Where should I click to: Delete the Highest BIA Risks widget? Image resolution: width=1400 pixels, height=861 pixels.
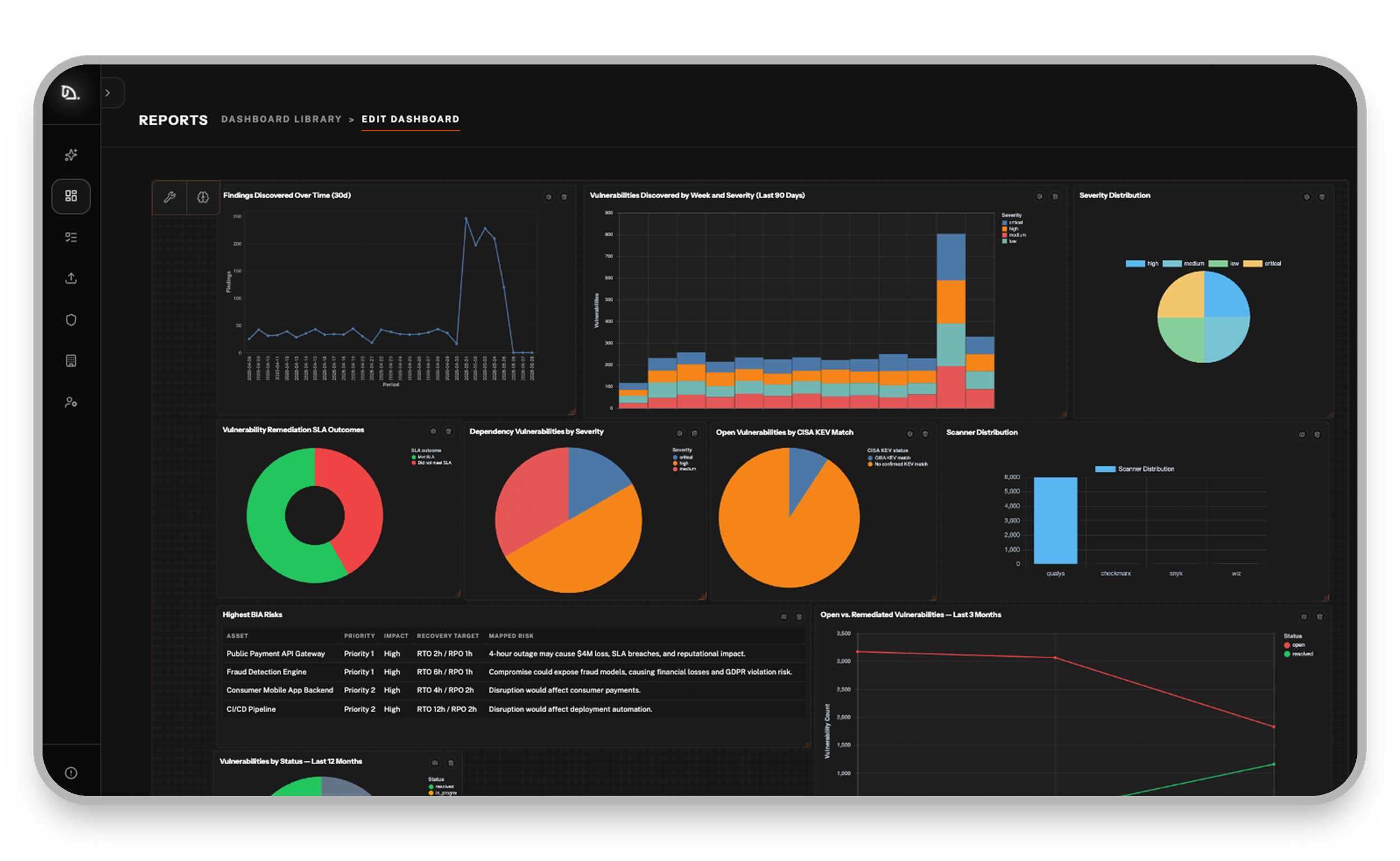tap(799, 617)
